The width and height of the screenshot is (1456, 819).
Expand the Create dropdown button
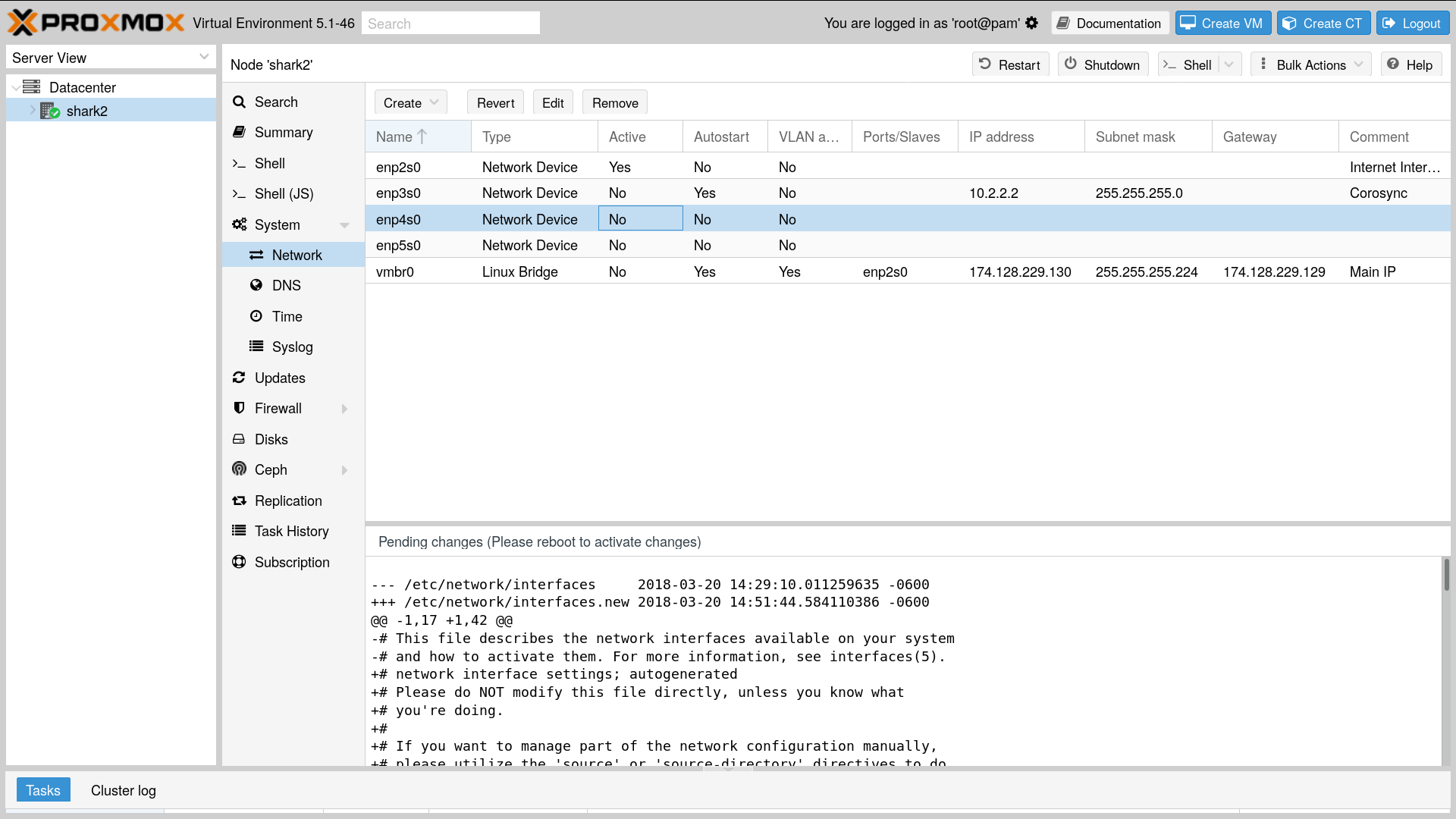pyautogui.click(x=410, y=102)
